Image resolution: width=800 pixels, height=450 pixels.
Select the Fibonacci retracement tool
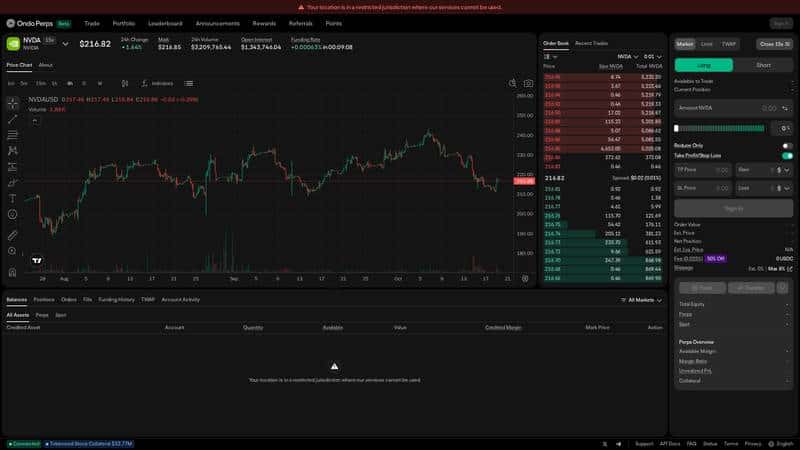coord(13,135)
